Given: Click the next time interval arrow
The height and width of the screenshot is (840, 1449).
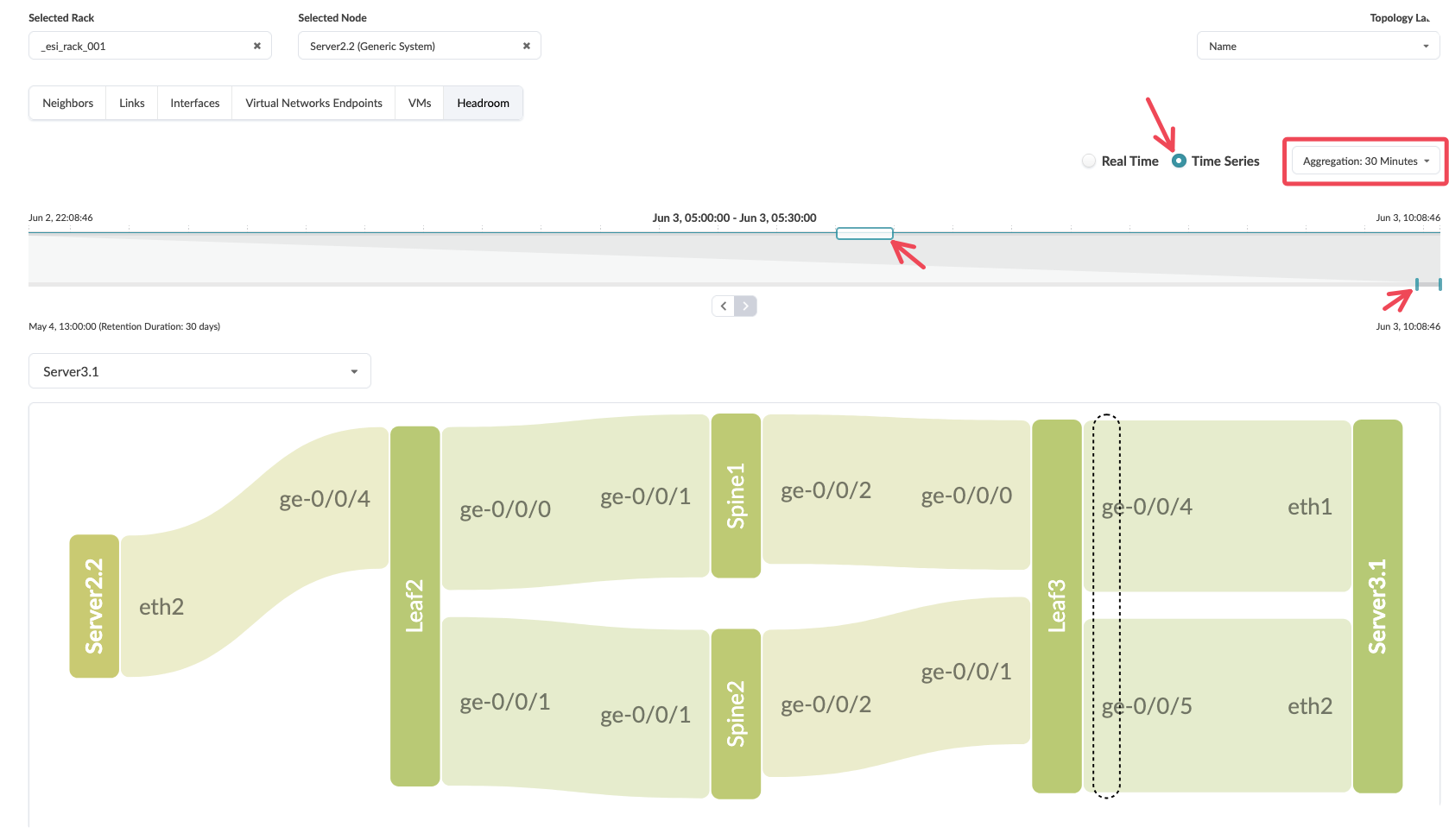Looking at the screenshot, I should pyautogui.click(x=746, y=306).
